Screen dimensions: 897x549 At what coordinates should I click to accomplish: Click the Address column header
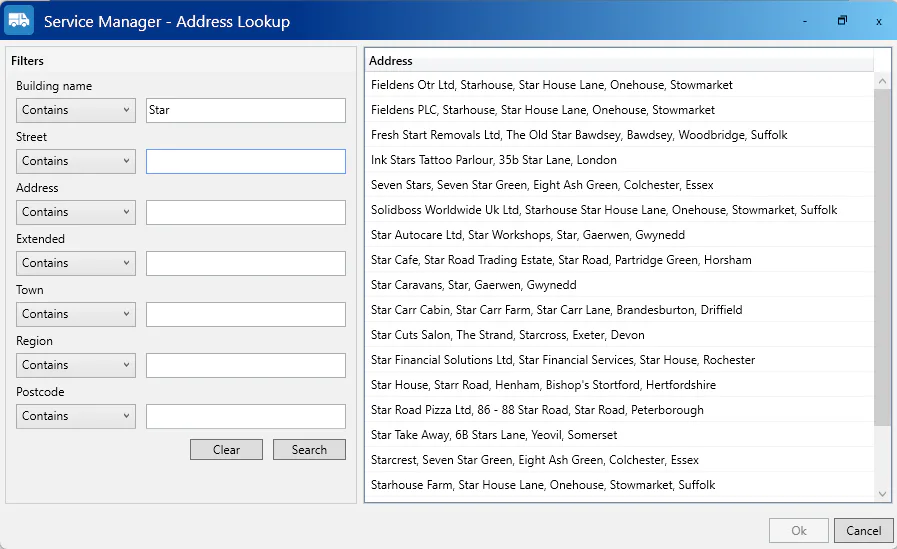(x=620, y=61)
